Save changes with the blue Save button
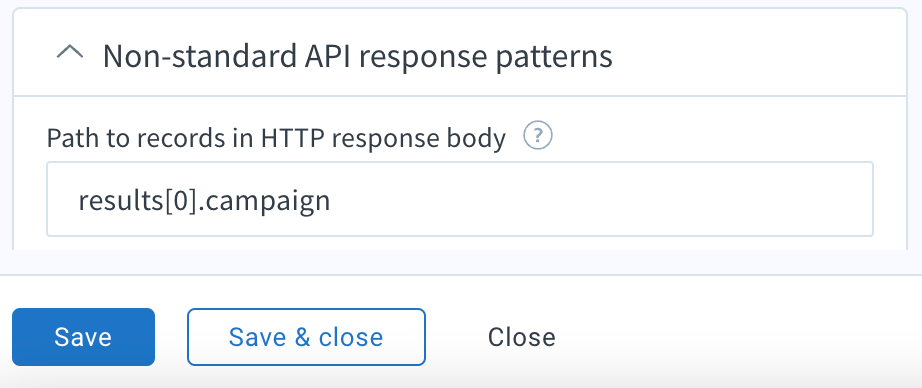This screenshot has width=922, height=388. tap(83, 337)
